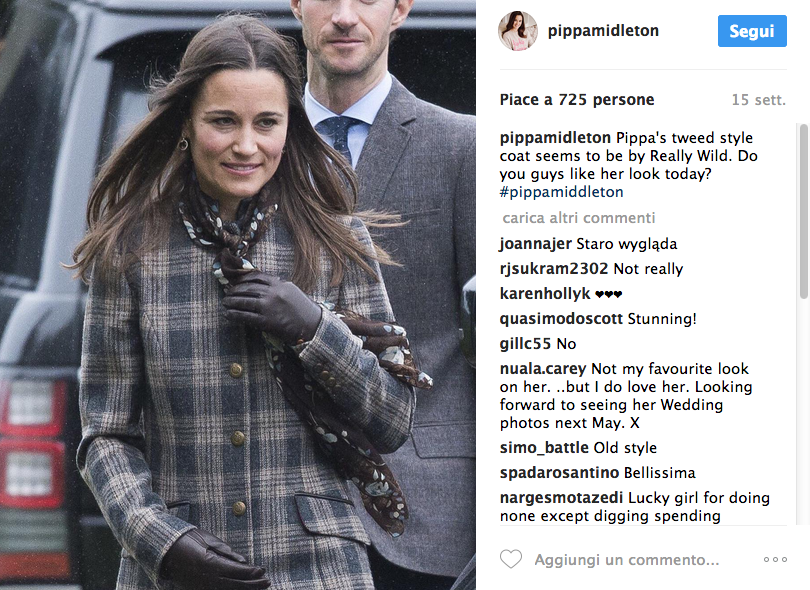Click in the Aggiungi un commento field
Screen dimensions: 810x590
coord(627,560)
